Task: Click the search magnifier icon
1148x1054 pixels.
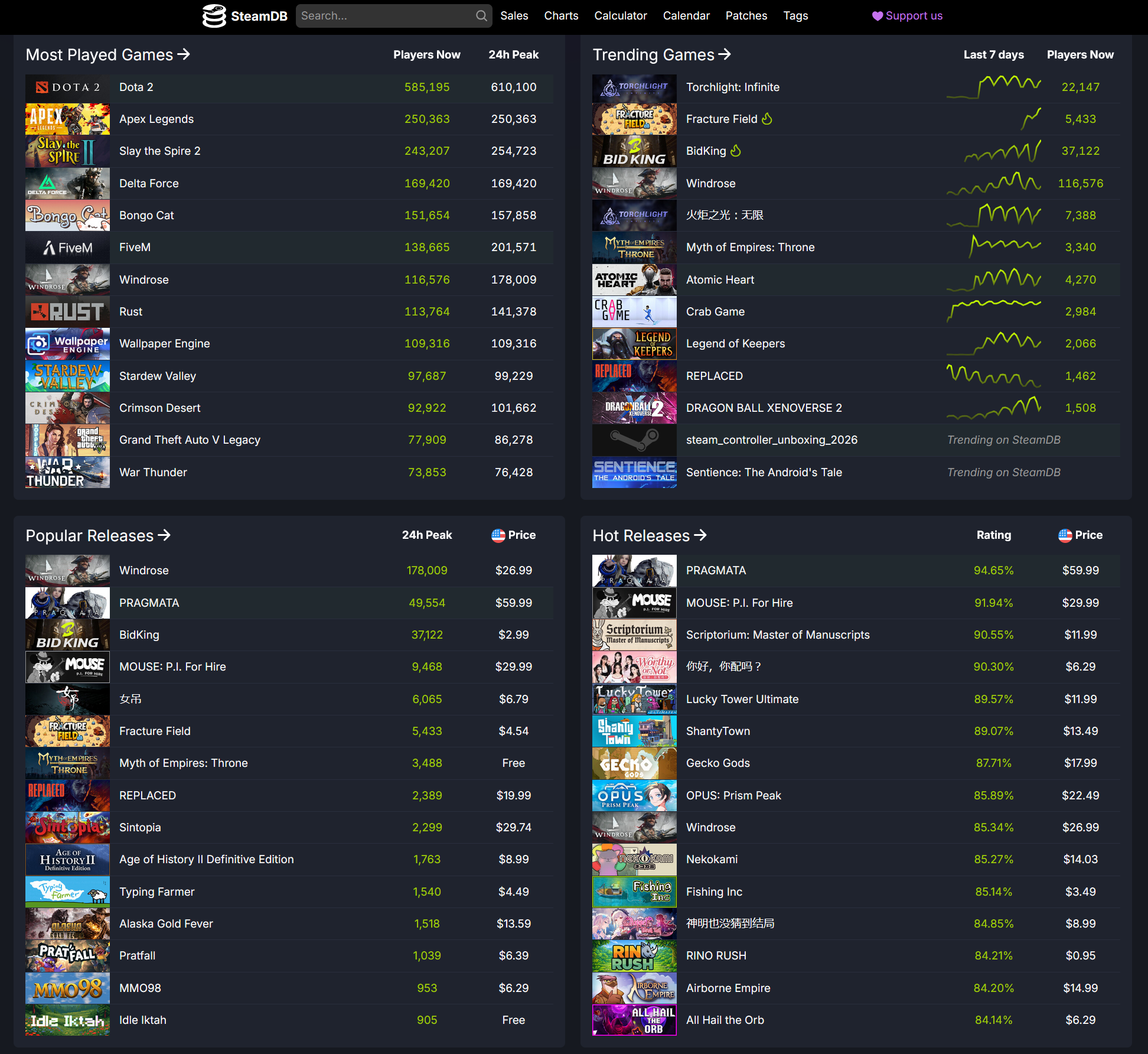Action: pyautogui.click(x=482, y=16)
